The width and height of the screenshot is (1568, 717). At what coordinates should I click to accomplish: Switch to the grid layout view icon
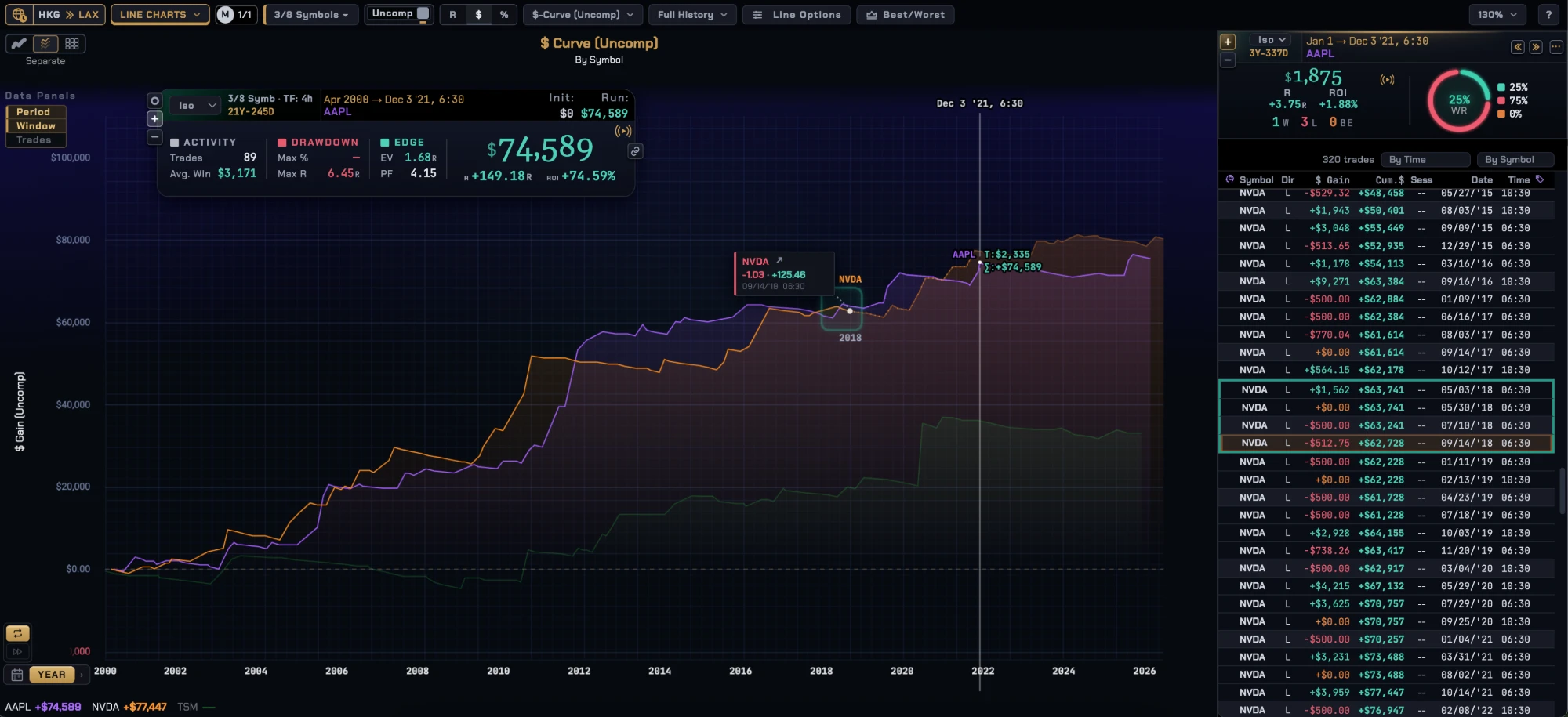click(x=72, y=44)
